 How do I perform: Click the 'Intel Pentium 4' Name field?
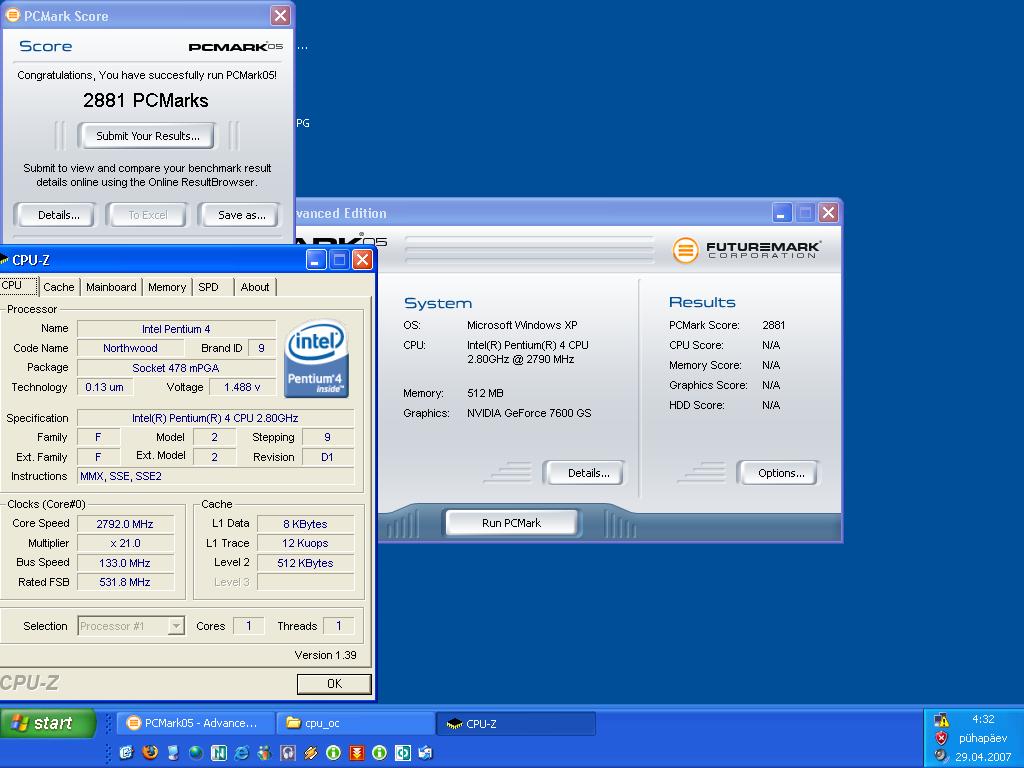(x=176, y=329)
